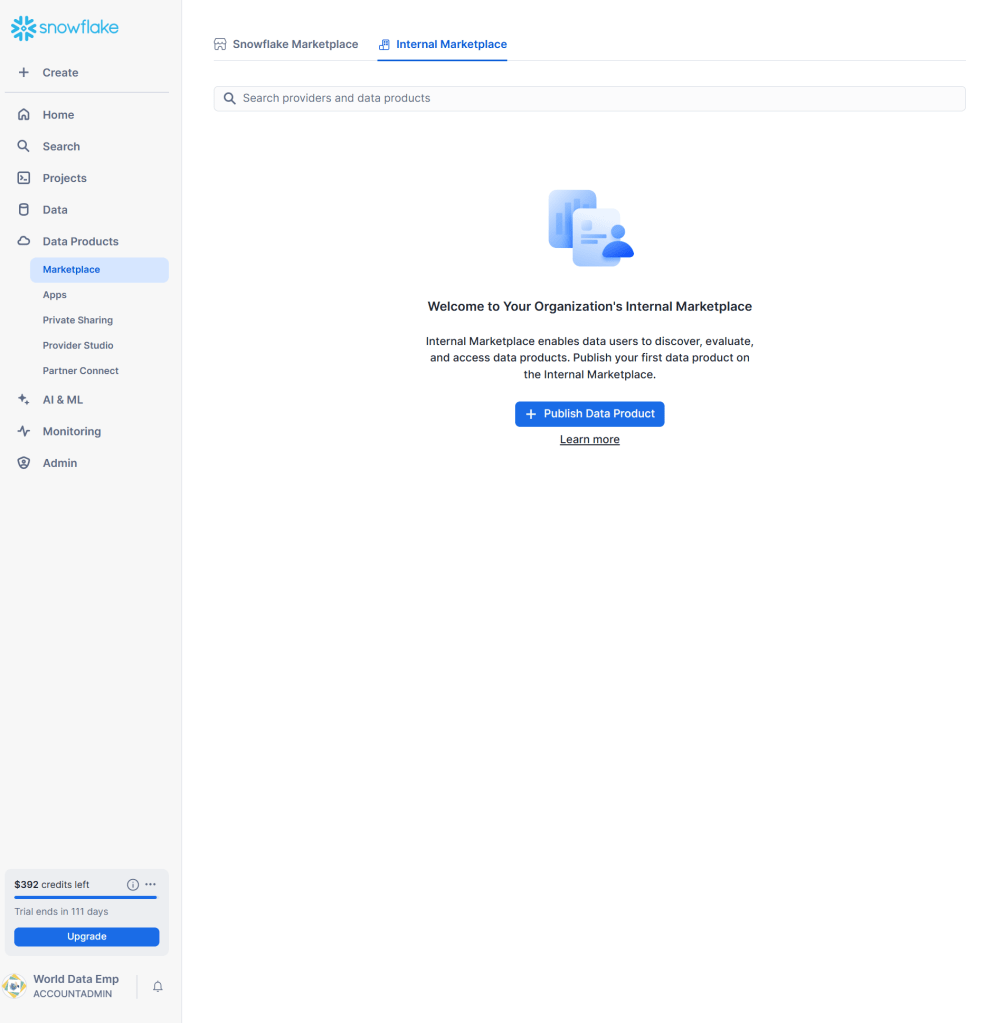The image size is (995, 1023).
Task: Click the Admin shield icon
Action: tap(24, 463)
